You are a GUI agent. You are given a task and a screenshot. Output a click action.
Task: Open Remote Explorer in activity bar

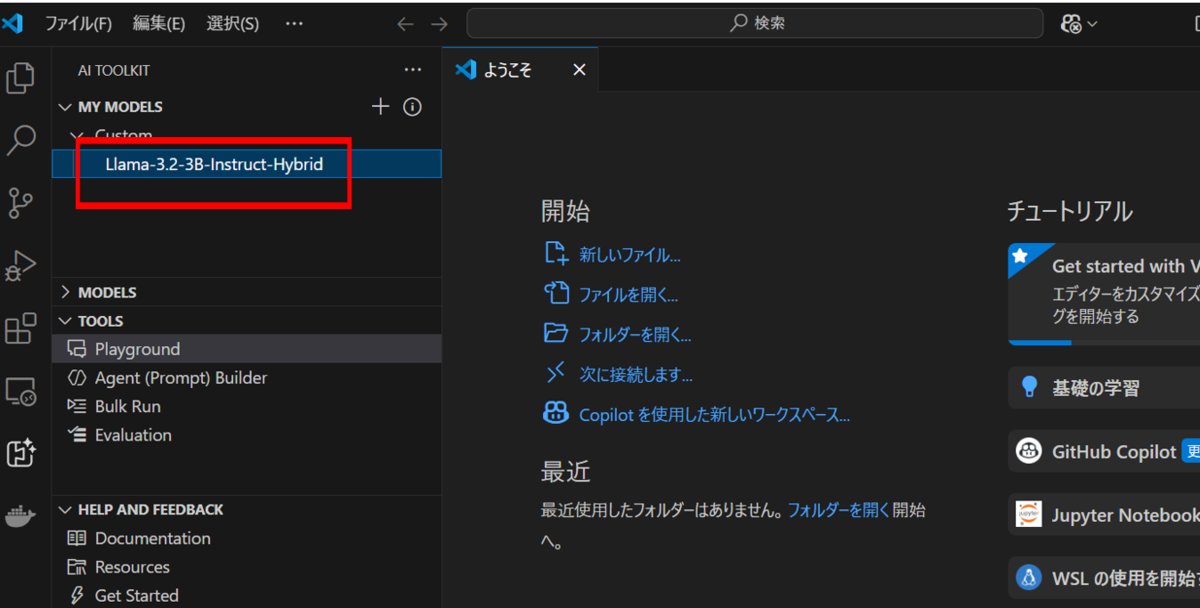pos(20,391)
